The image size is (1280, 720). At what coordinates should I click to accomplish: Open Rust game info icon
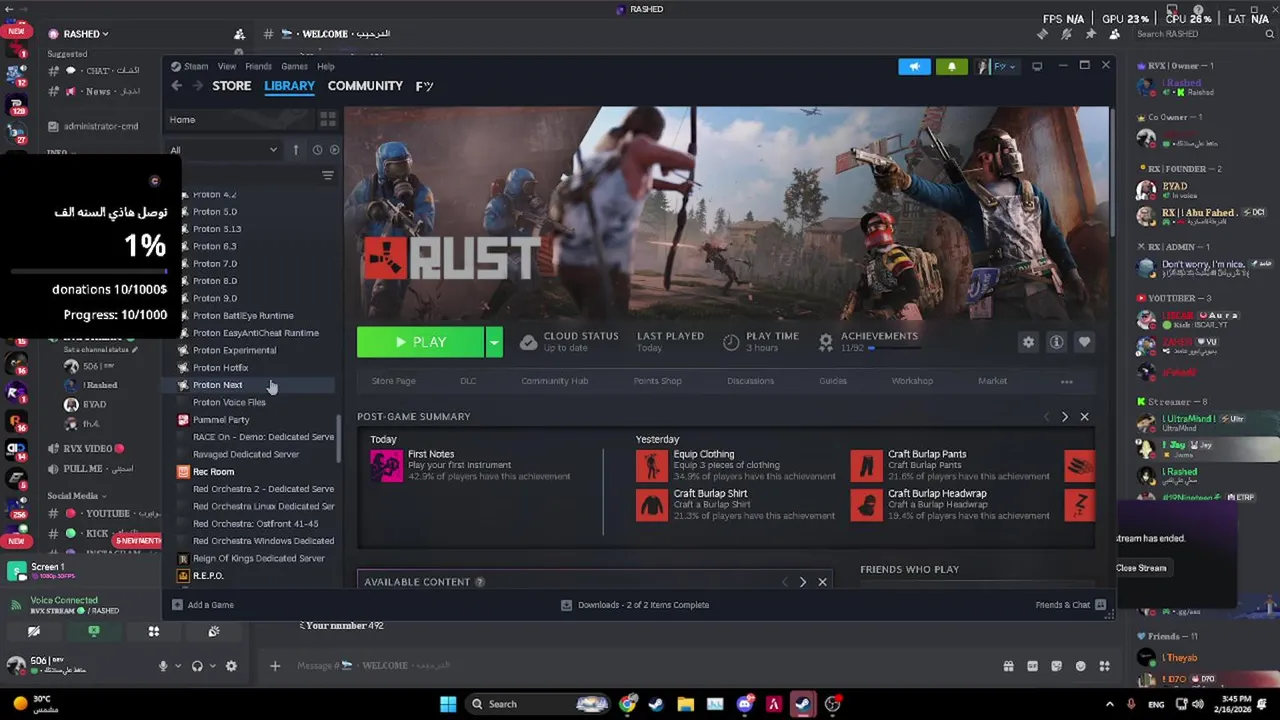(x=1056, y=342)
